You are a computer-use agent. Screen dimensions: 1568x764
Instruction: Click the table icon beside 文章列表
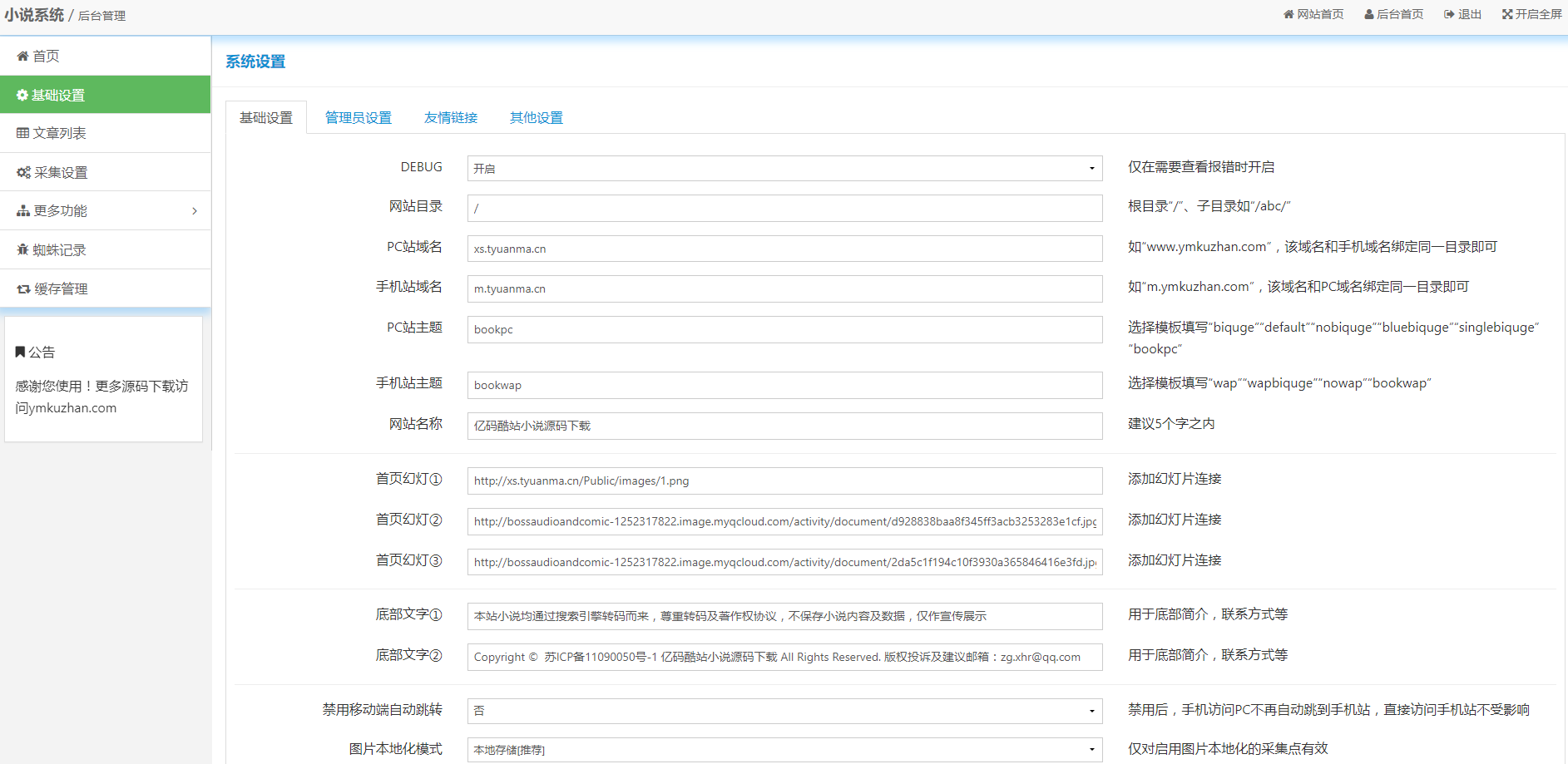tap(22, 133)
